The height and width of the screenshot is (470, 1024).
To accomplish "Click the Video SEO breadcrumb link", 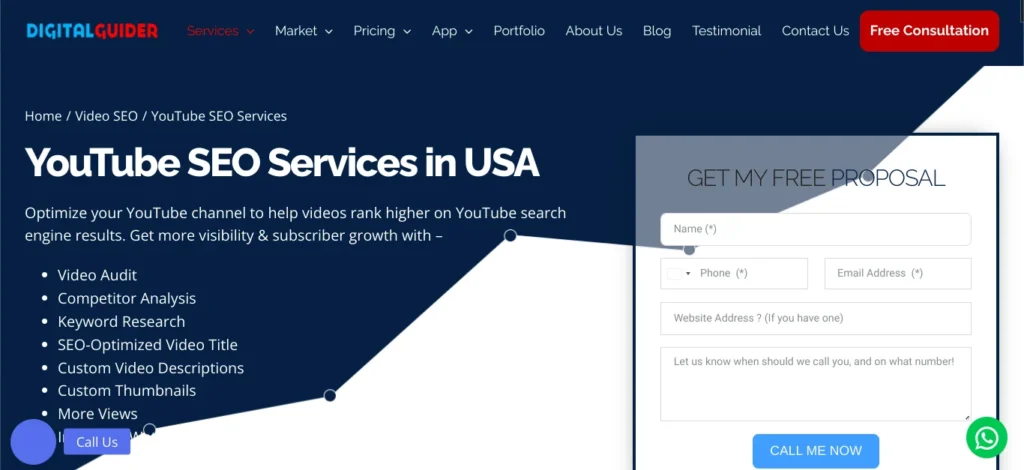I will 106,116.
